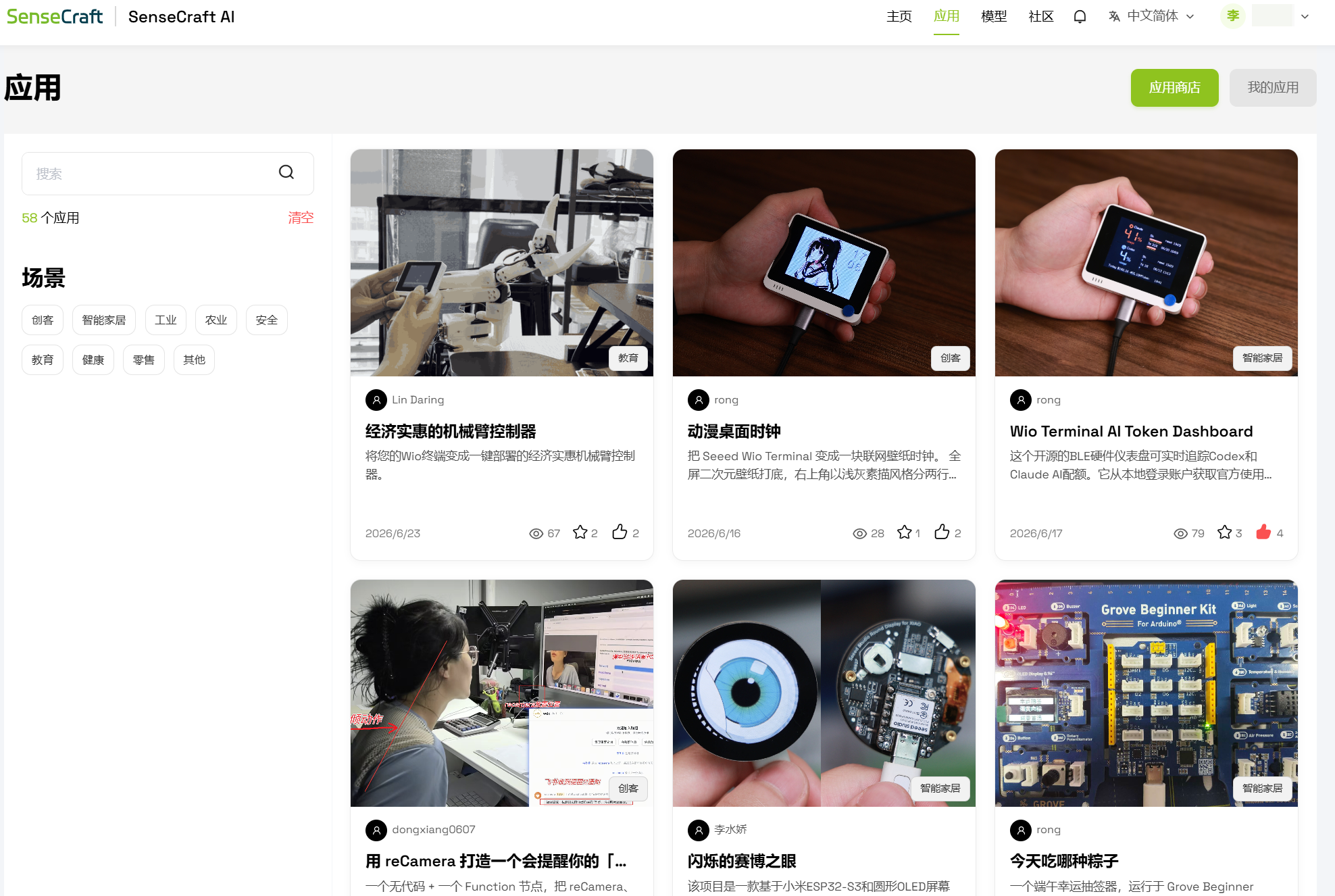Open Grove Beginner Kit thumbnail
The image size is (1335, 896).
(1147, 693)
